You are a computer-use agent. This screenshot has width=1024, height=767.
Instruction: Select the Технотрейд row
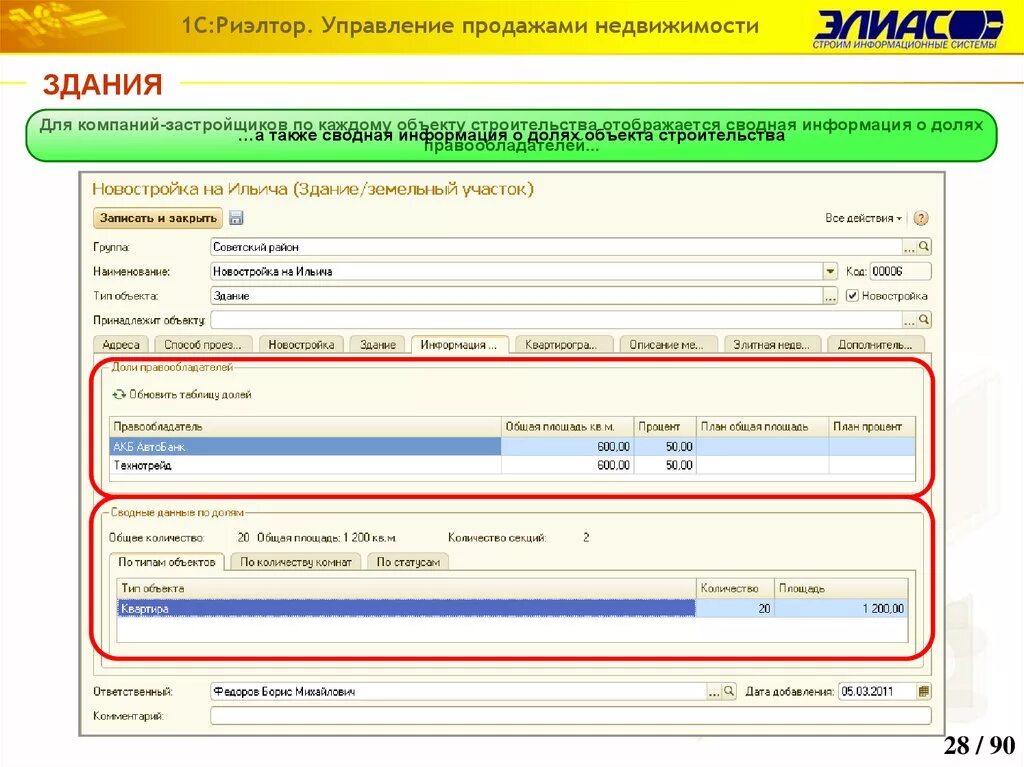[x=513, y=465]
